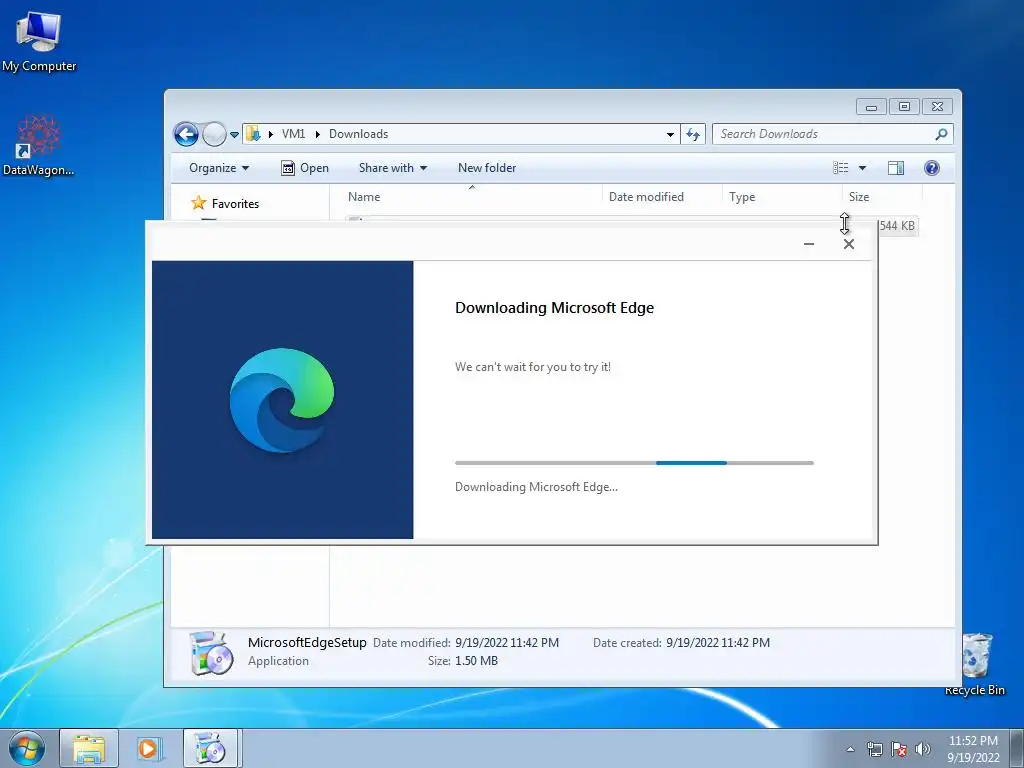Viewport: 1024px width, 768px height.
Task: Open My Computer desktop icon
Action: tap(39, 42)
